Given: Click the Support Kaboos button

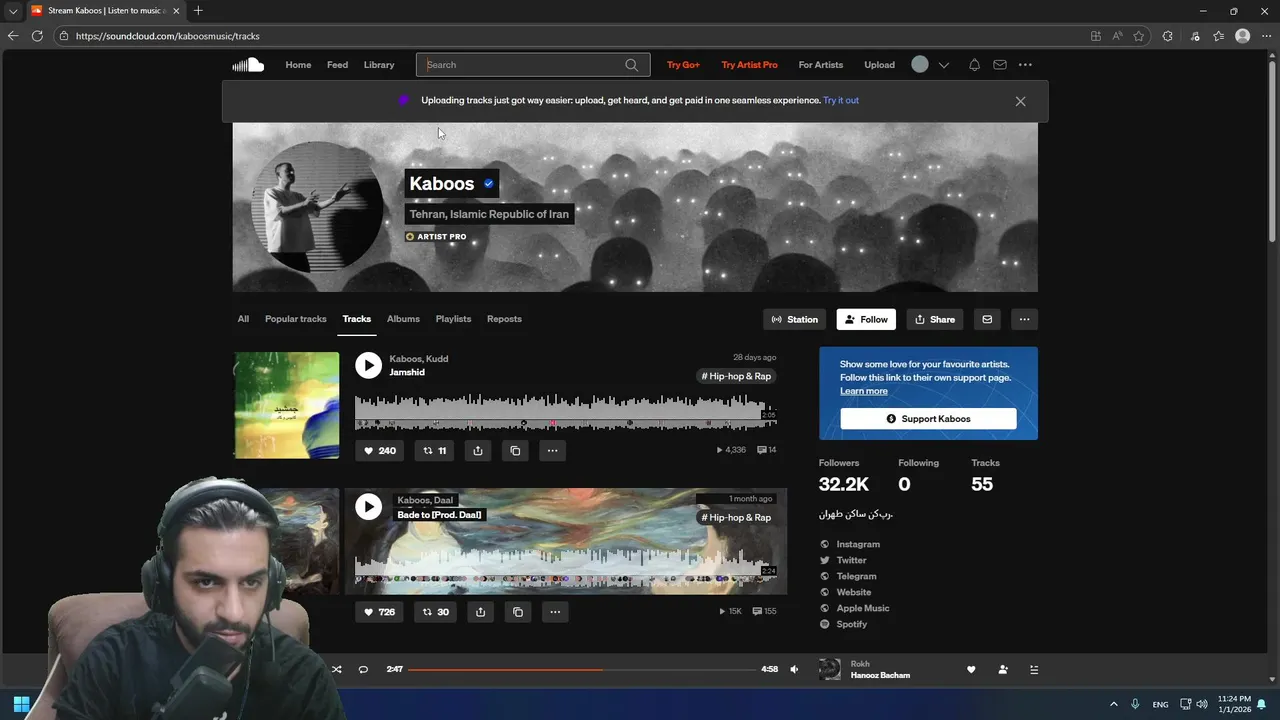Looking at the screenshot, I should tap(928, 419).
